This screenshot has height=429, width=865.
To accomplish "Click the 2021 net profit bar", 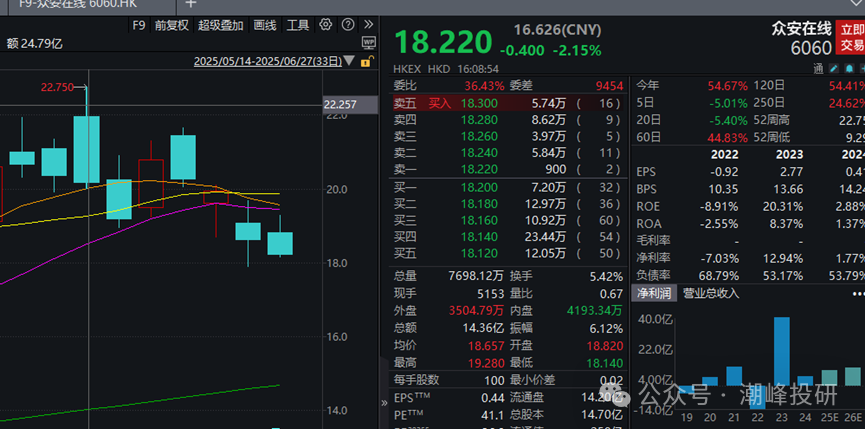I will [734, 376].
